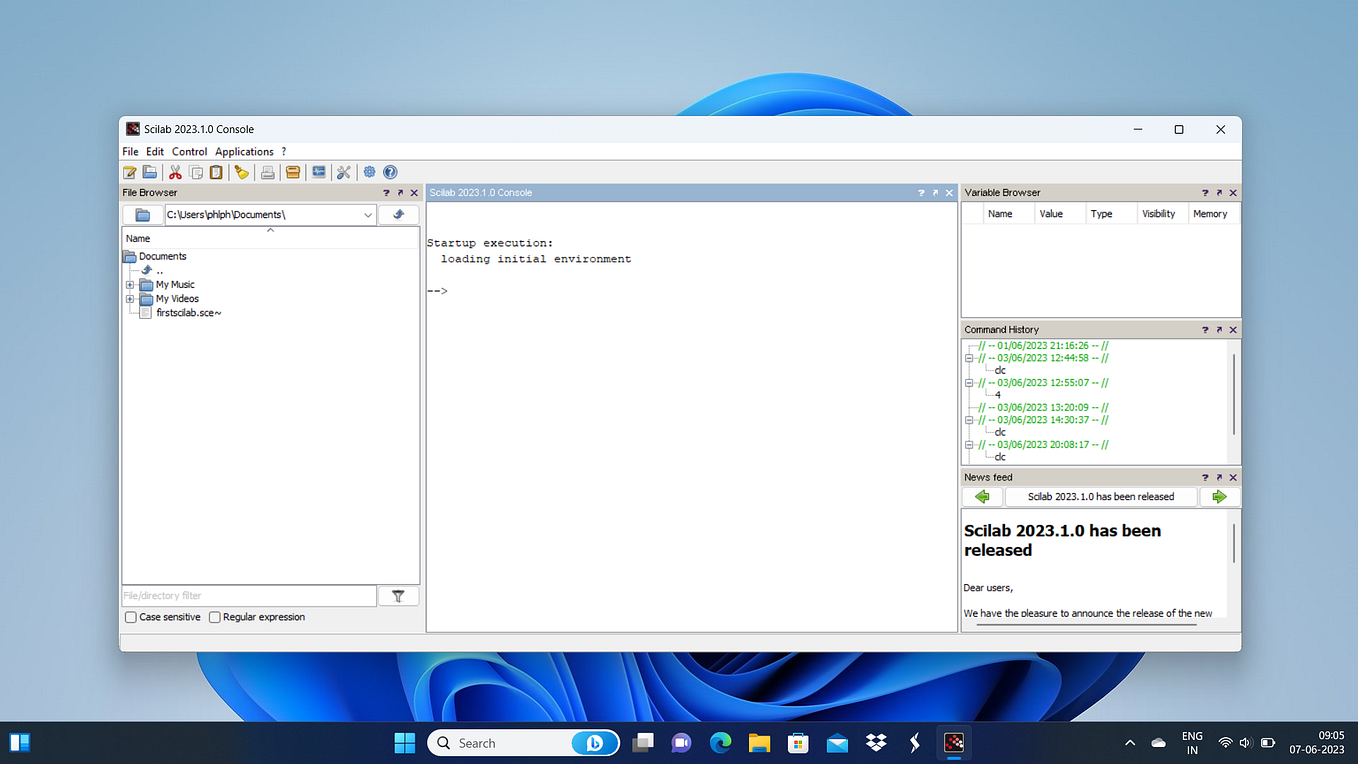
Task: Enable the Regular expression checkbox
Action: coord(215,618)
